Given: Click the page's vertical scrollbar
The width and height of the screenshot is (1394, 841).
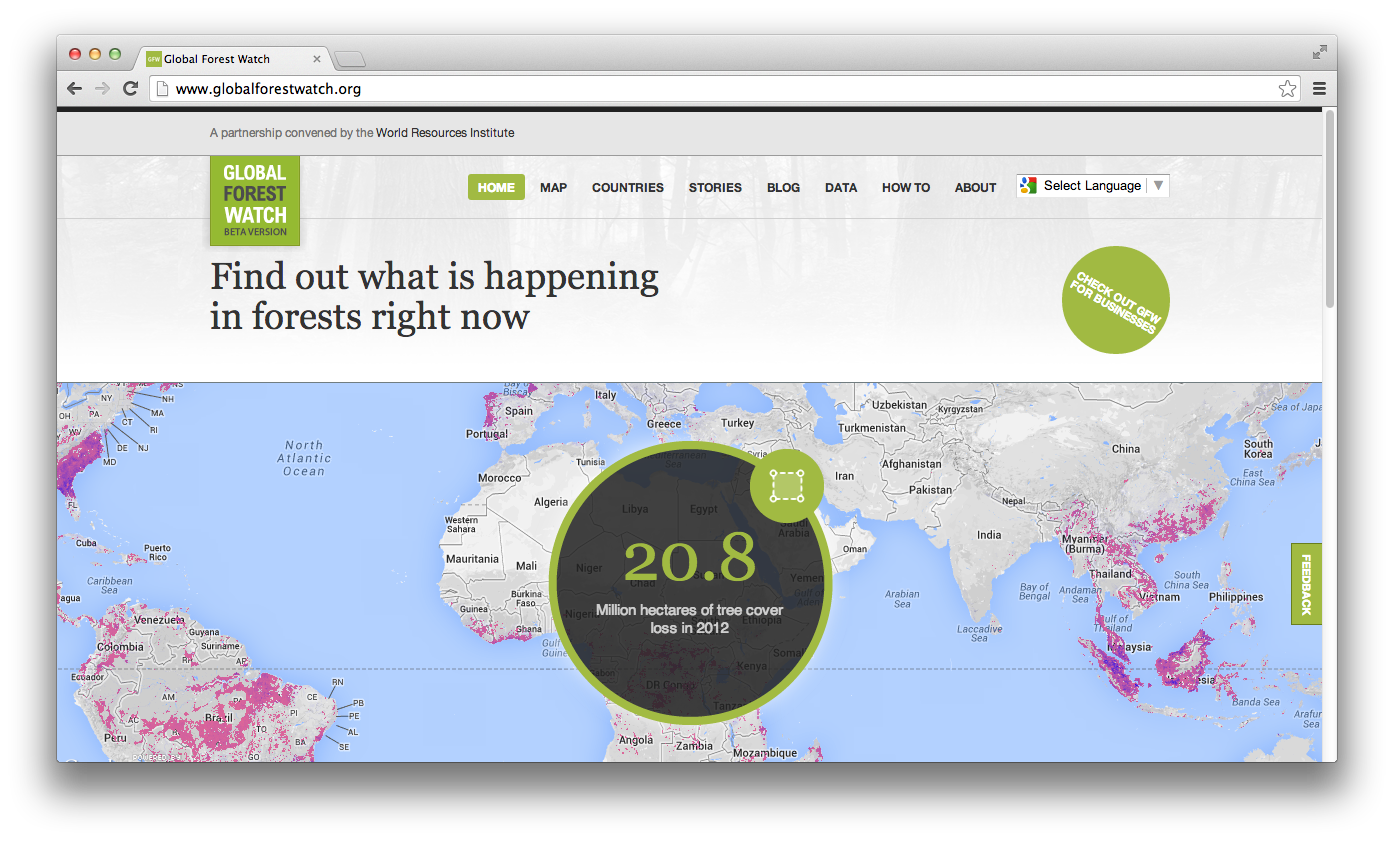Looking at the screenshot, I should (1329, 208).
